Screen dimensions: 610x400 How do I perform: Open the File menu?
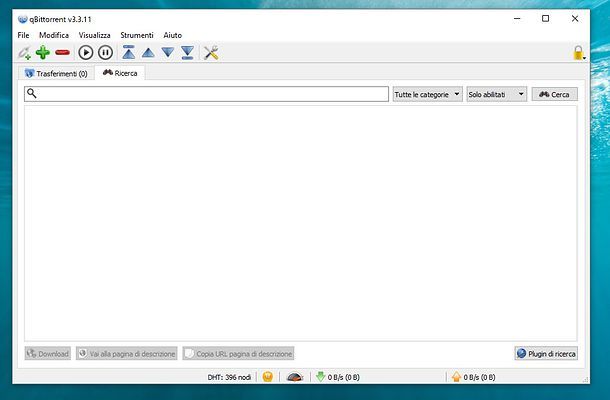23,35
